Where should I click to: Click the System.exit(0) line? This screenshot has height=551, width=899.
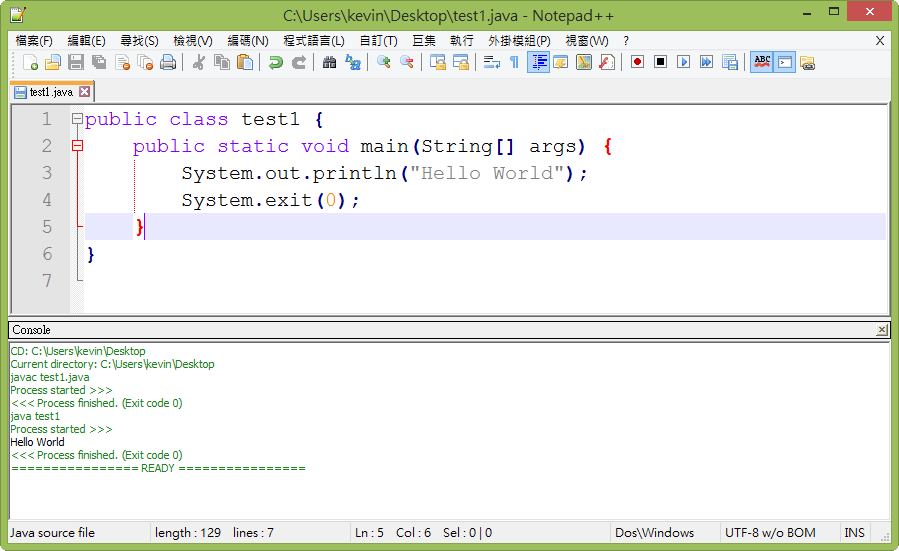[x=271, y=200]
